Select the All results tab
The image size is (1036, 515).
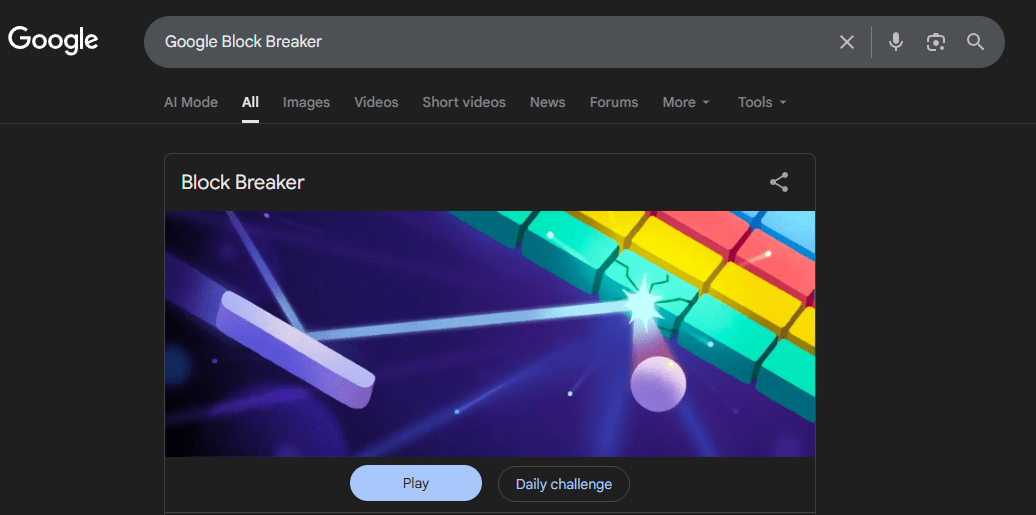click(250, 102)
